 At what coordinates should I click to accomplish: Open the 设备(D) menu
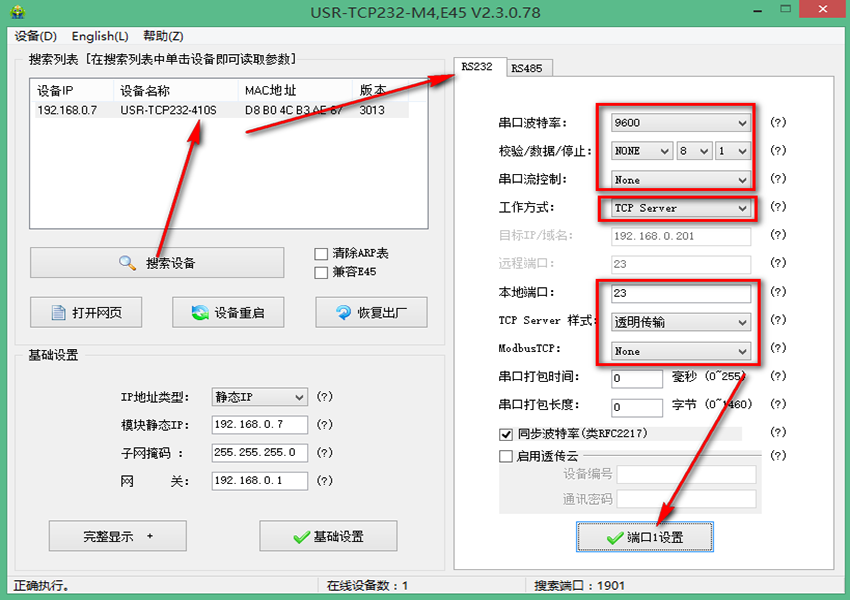point(35,36)
